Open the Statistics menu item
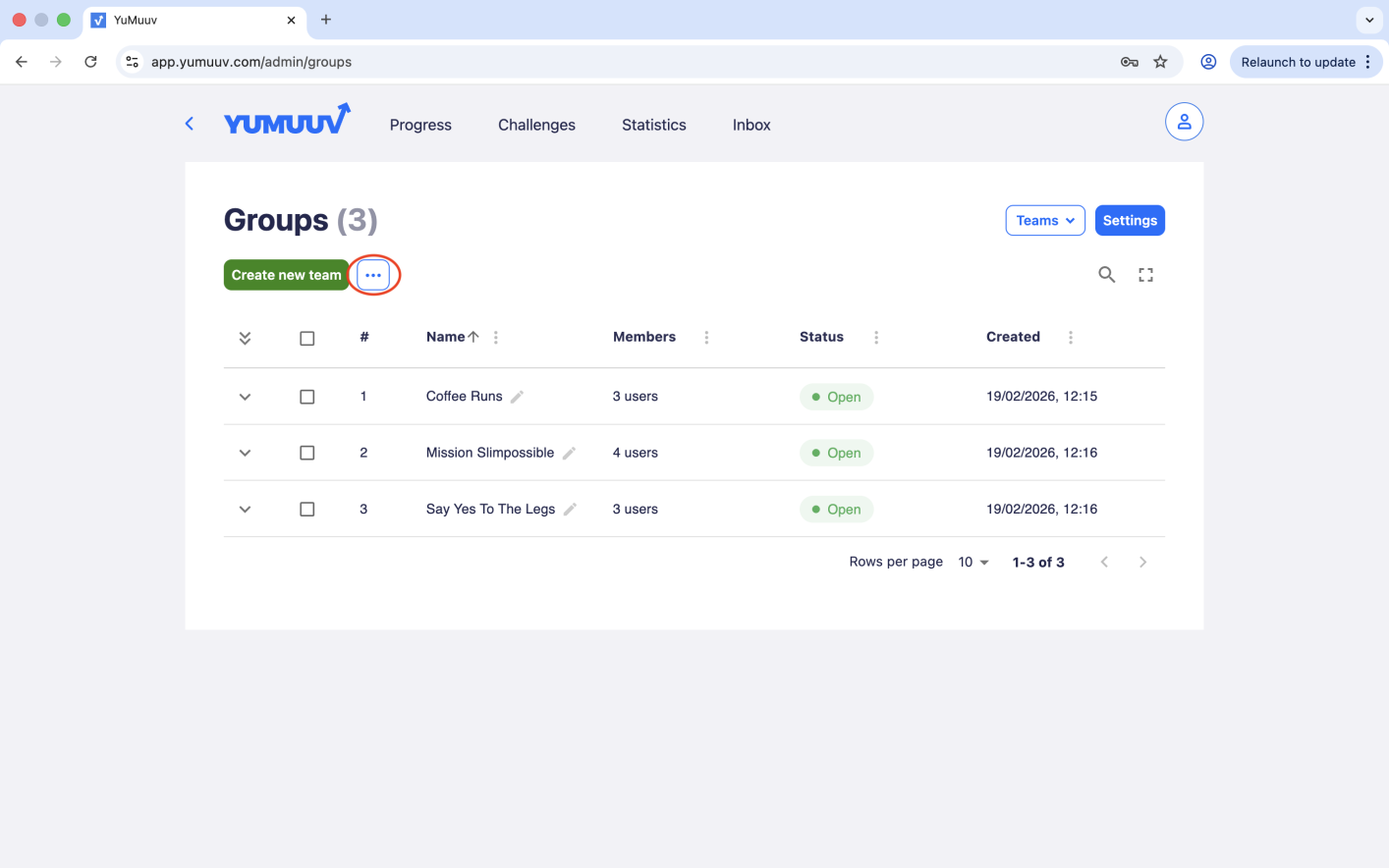Image resolution: width=1389 pixels, height=868 pixels. [x=653, y=125]
